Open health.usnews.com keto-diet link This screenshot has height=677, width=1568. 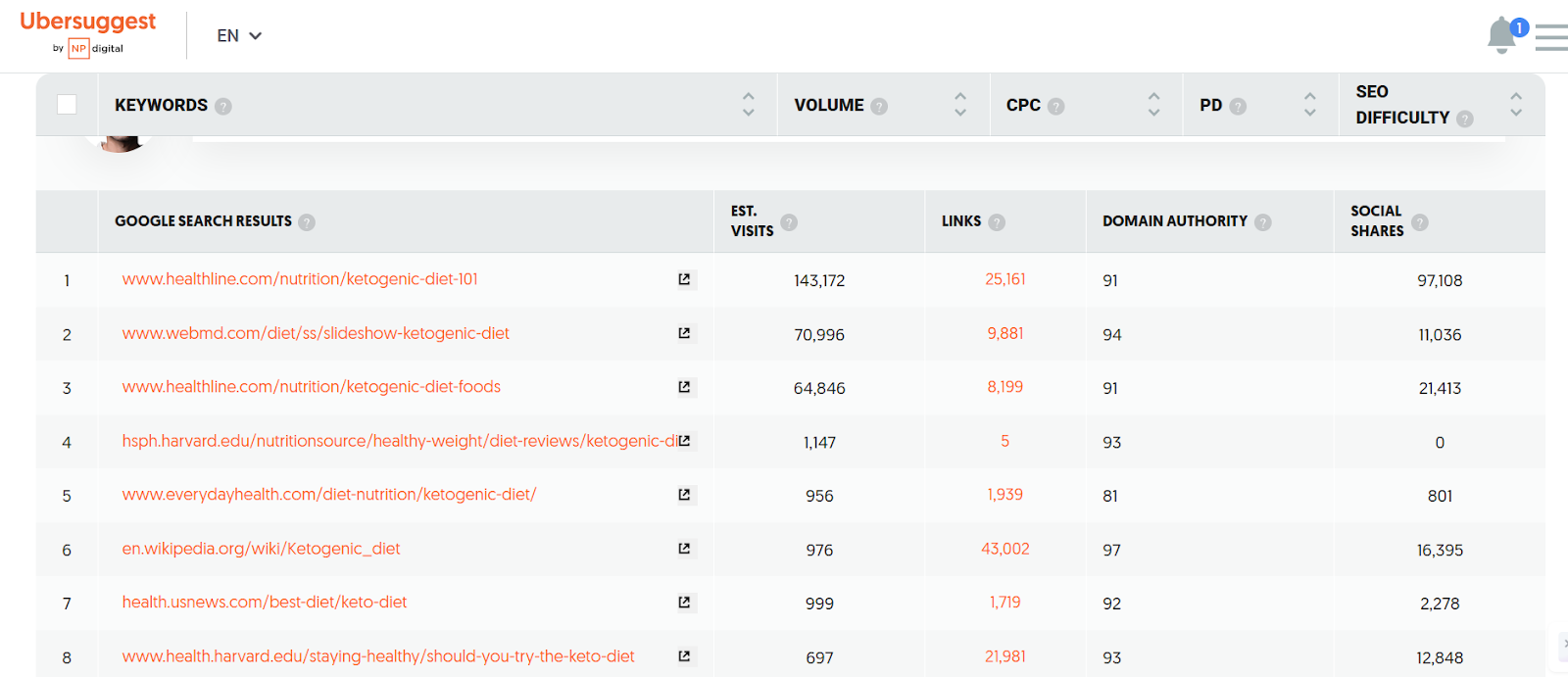coord(265,603)
